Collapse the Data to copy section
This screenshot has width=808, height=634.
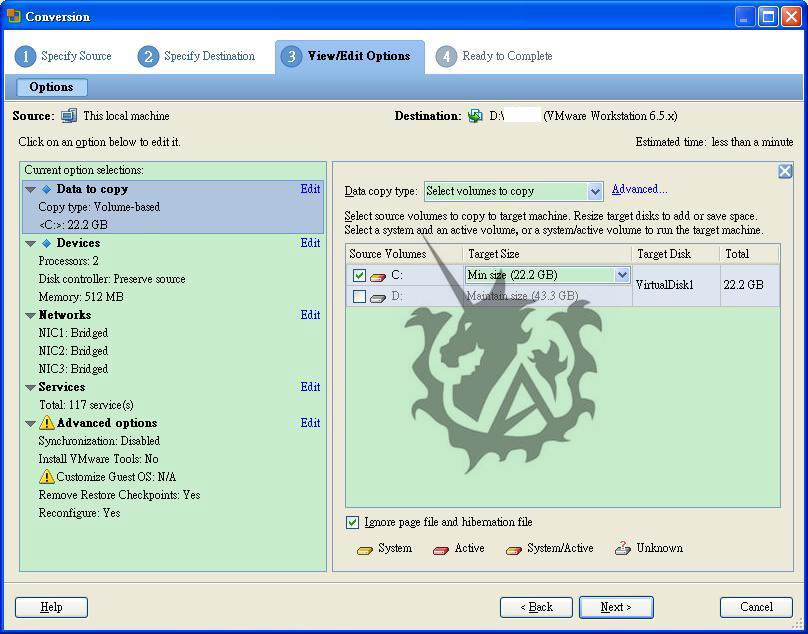30,190
